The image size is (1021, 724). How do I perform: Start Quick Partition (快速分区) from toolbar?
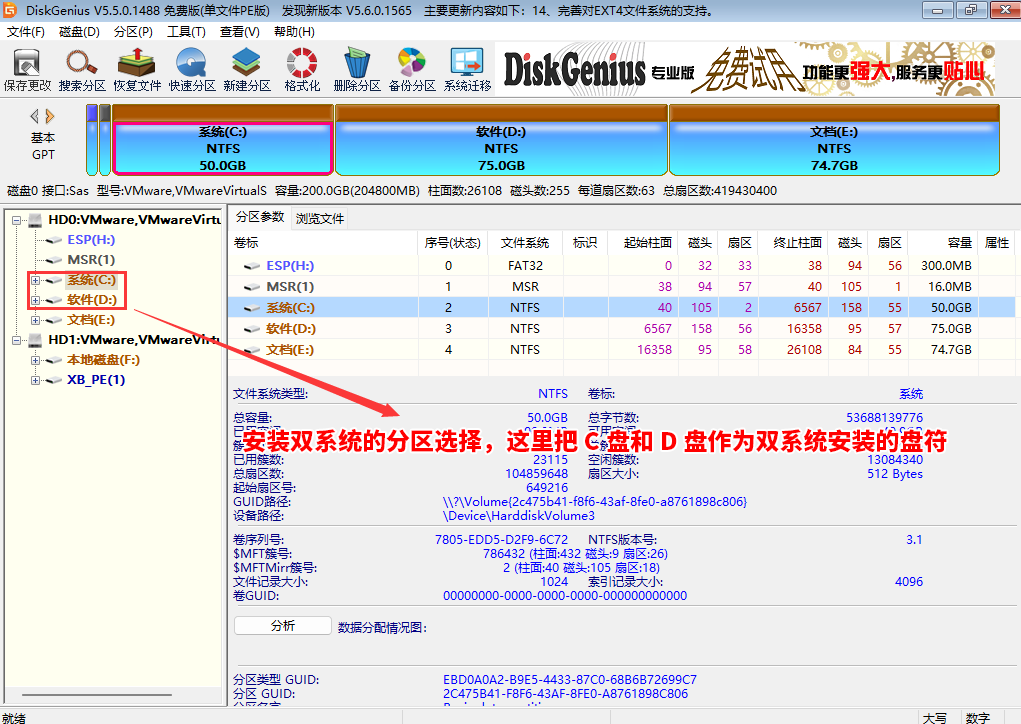point(191,69)
